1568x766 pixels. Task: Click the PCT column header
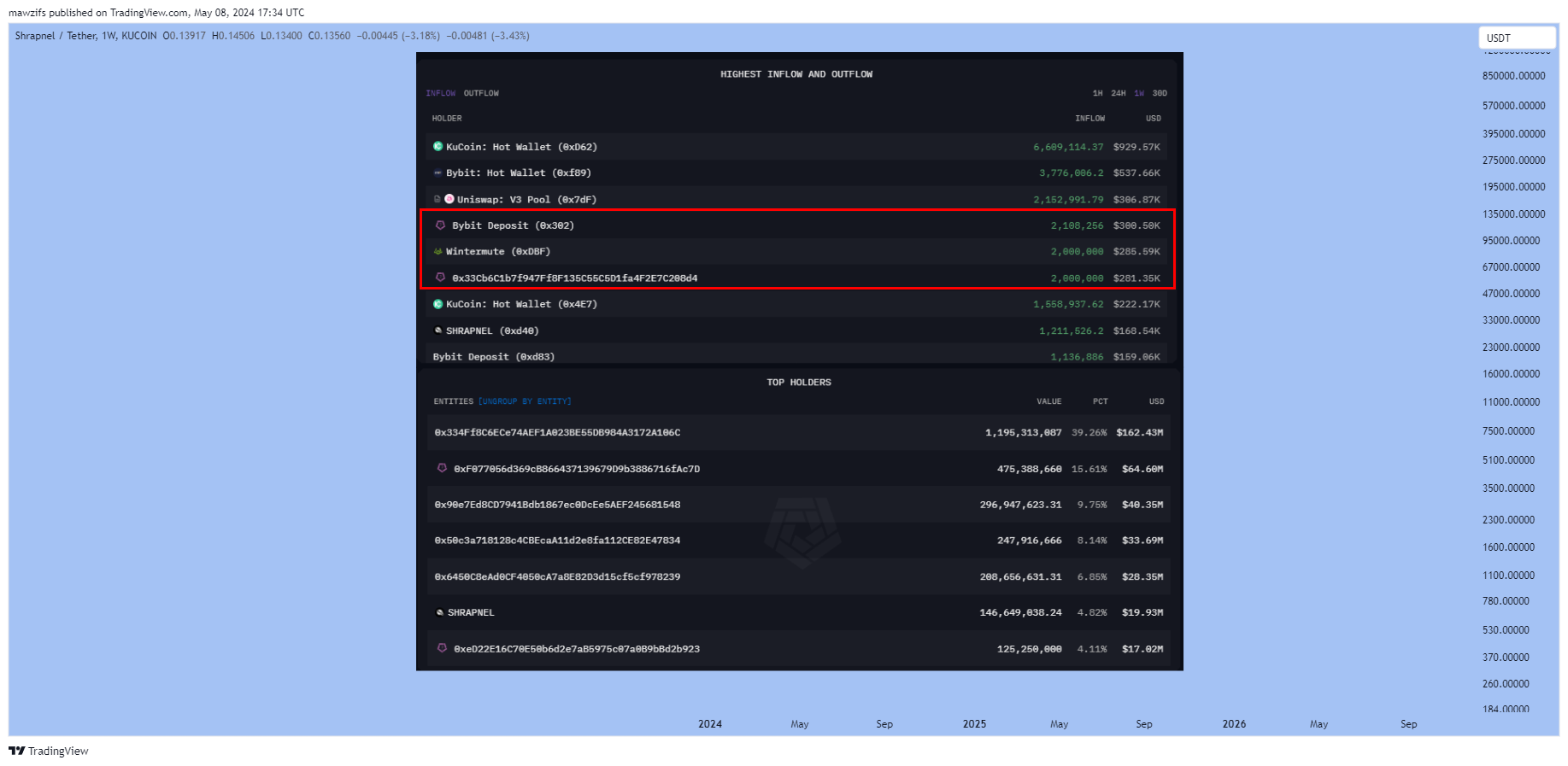click(x=1100, y=401)
